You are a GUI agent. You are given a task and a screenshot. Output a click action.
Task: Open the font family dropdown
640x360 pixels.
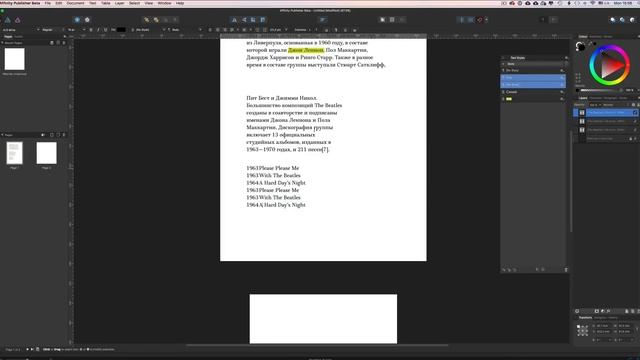click(x=21, y=30)
